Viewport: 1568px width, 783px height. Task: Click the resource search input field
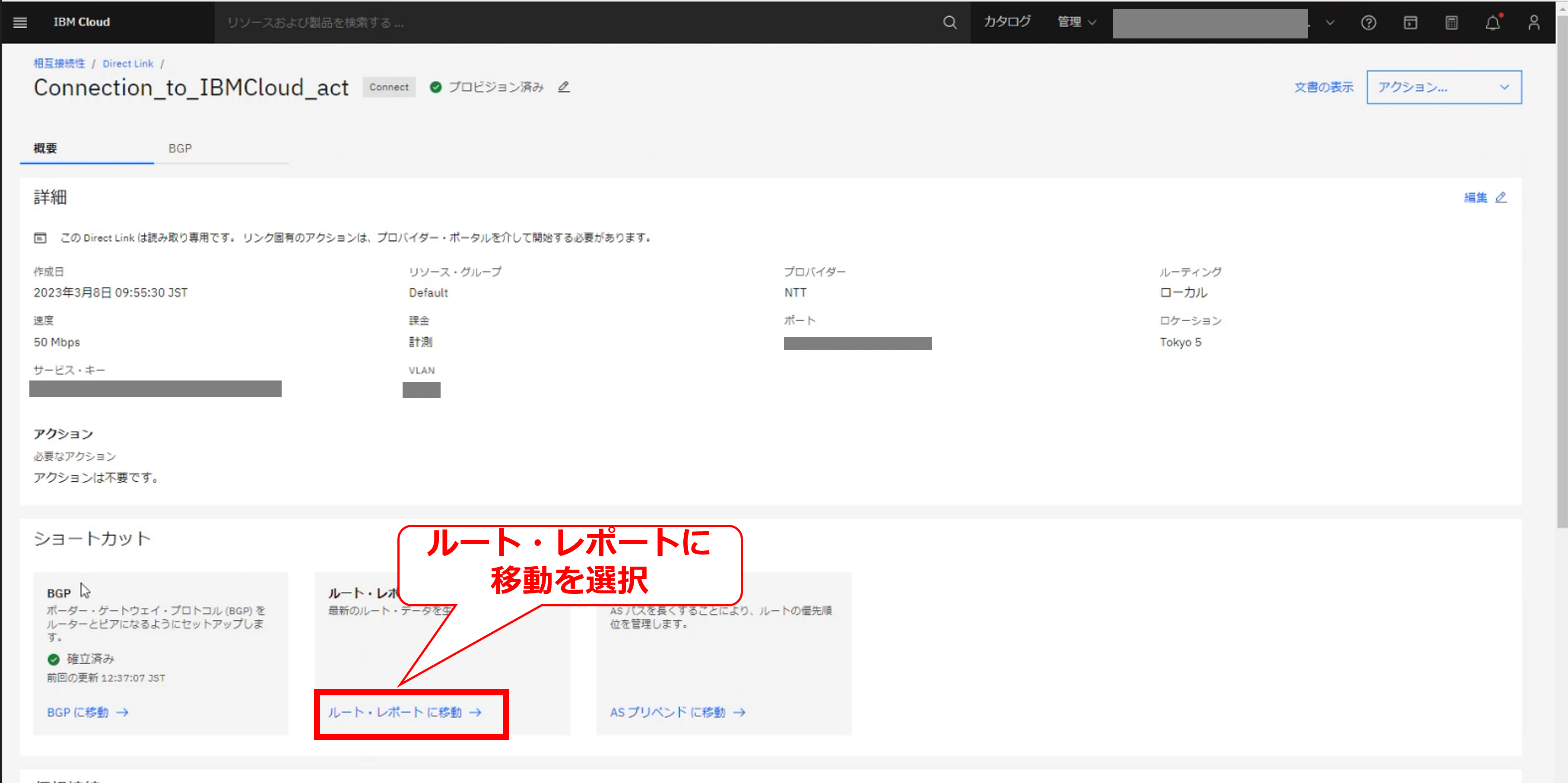578,22
